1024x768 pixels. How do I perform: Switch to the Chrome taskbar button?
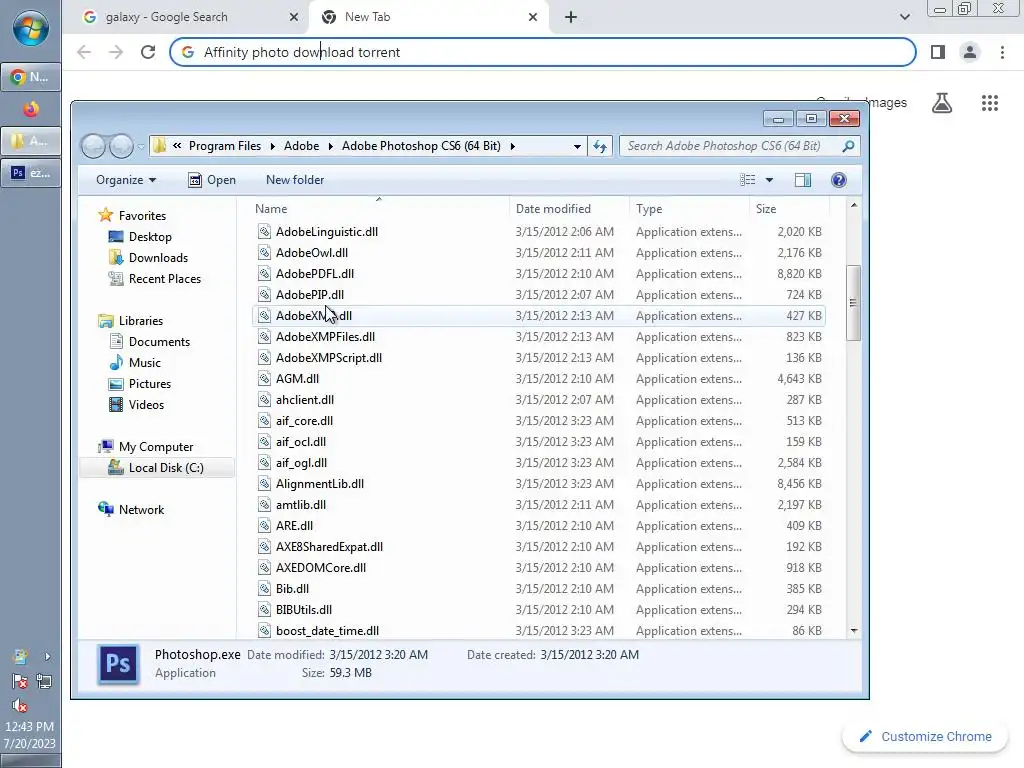pos(31,77)
